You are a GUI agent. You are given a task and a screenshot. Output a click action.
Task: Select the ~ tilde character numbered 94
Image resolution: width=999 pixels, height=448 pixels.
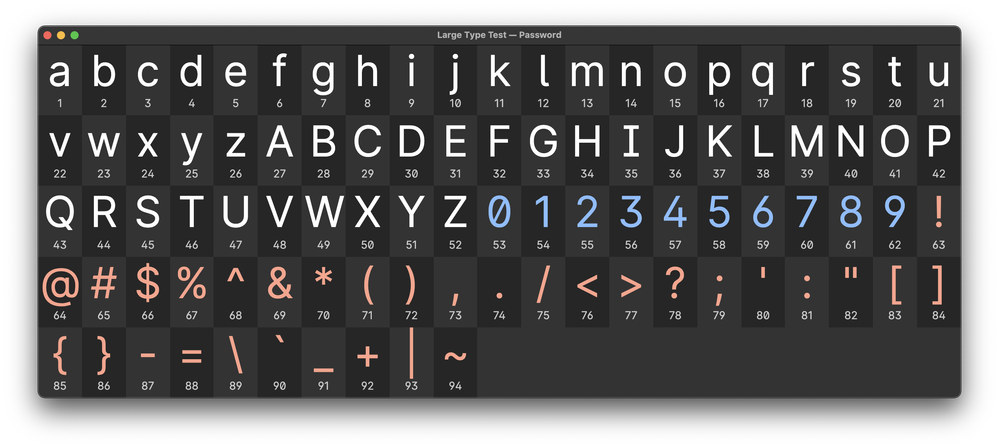pos(455,358)
